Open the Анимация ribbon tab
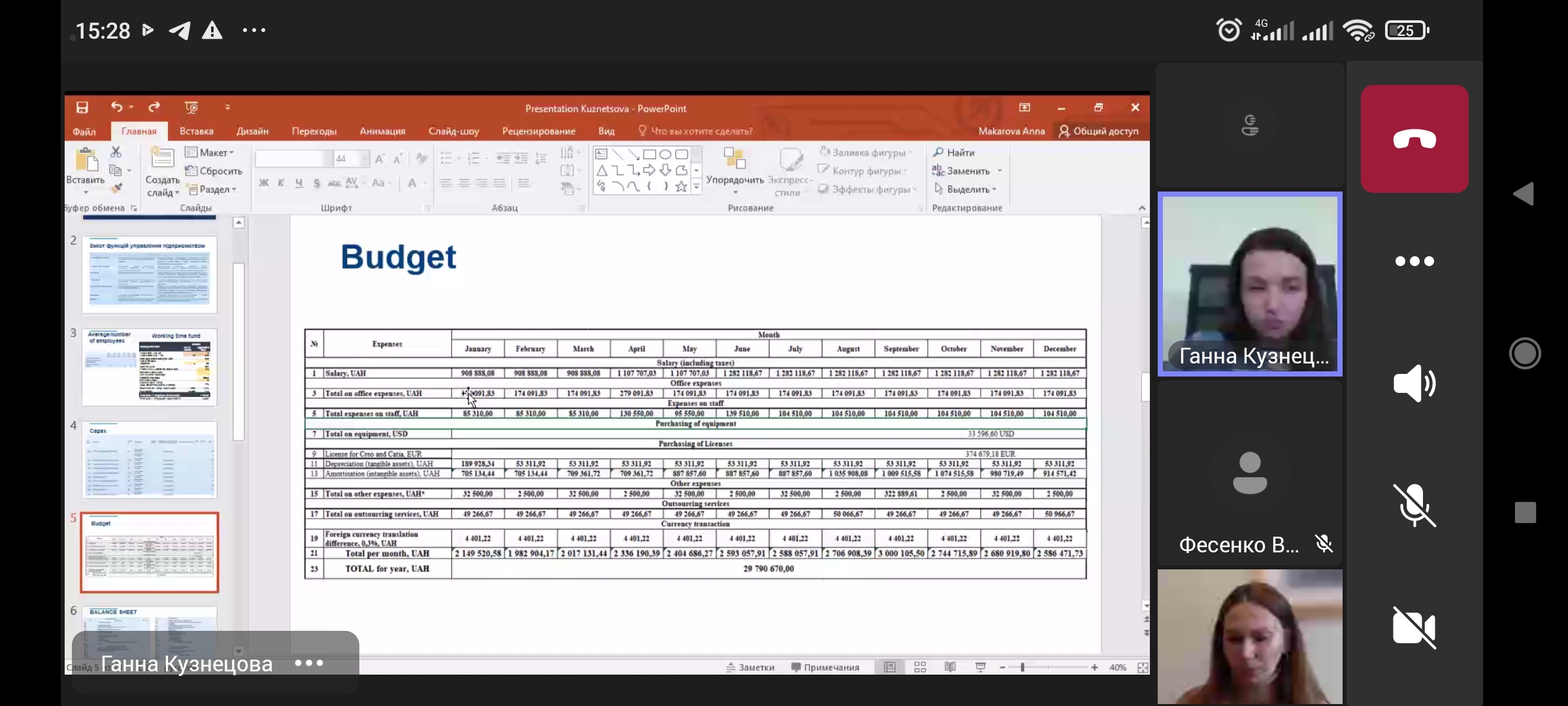Viewport: 1568px width, 706px height. point(382,131)
